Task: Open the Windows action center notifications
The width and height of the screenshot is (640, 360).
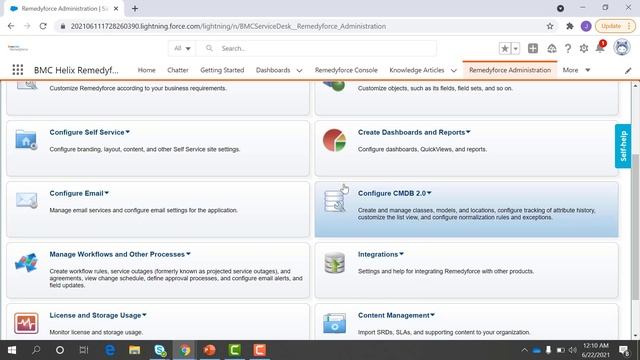Action: click(624, 350)
